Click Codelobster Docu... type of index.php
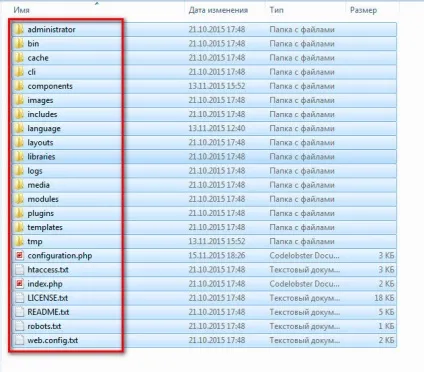Viewport: 424px width, 372px height. pos(304,284)
